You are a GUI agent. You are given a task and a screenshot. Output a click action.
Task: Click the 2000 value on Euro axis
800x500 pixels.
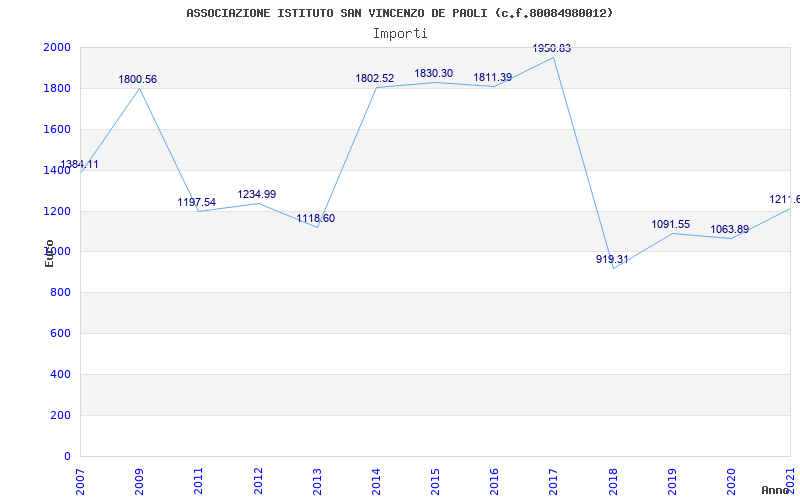(57, 47)
